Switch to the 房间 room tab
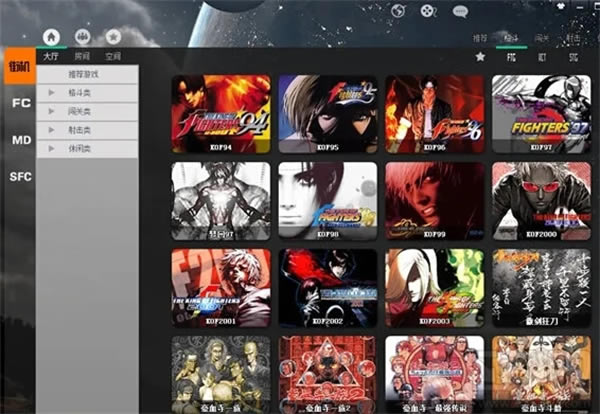 tap(82, 57)
